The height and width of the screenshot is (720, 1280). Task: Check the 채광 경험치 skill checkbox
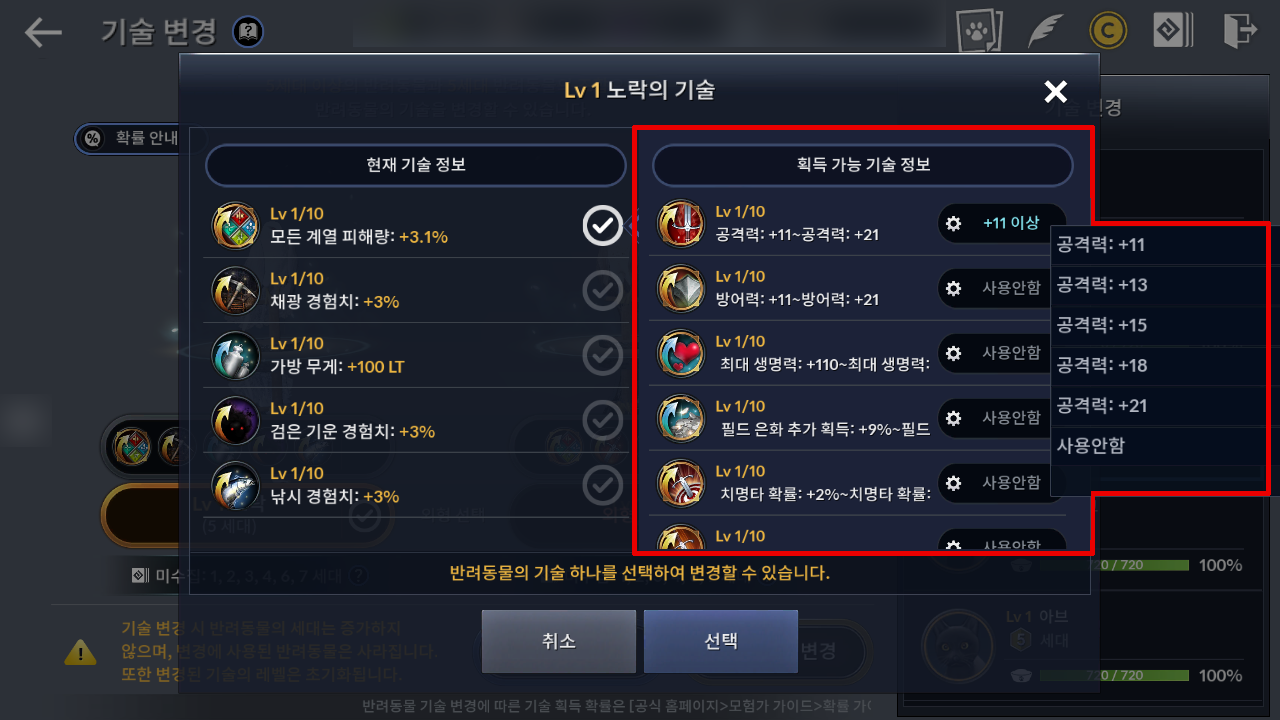tap(603, 291)
